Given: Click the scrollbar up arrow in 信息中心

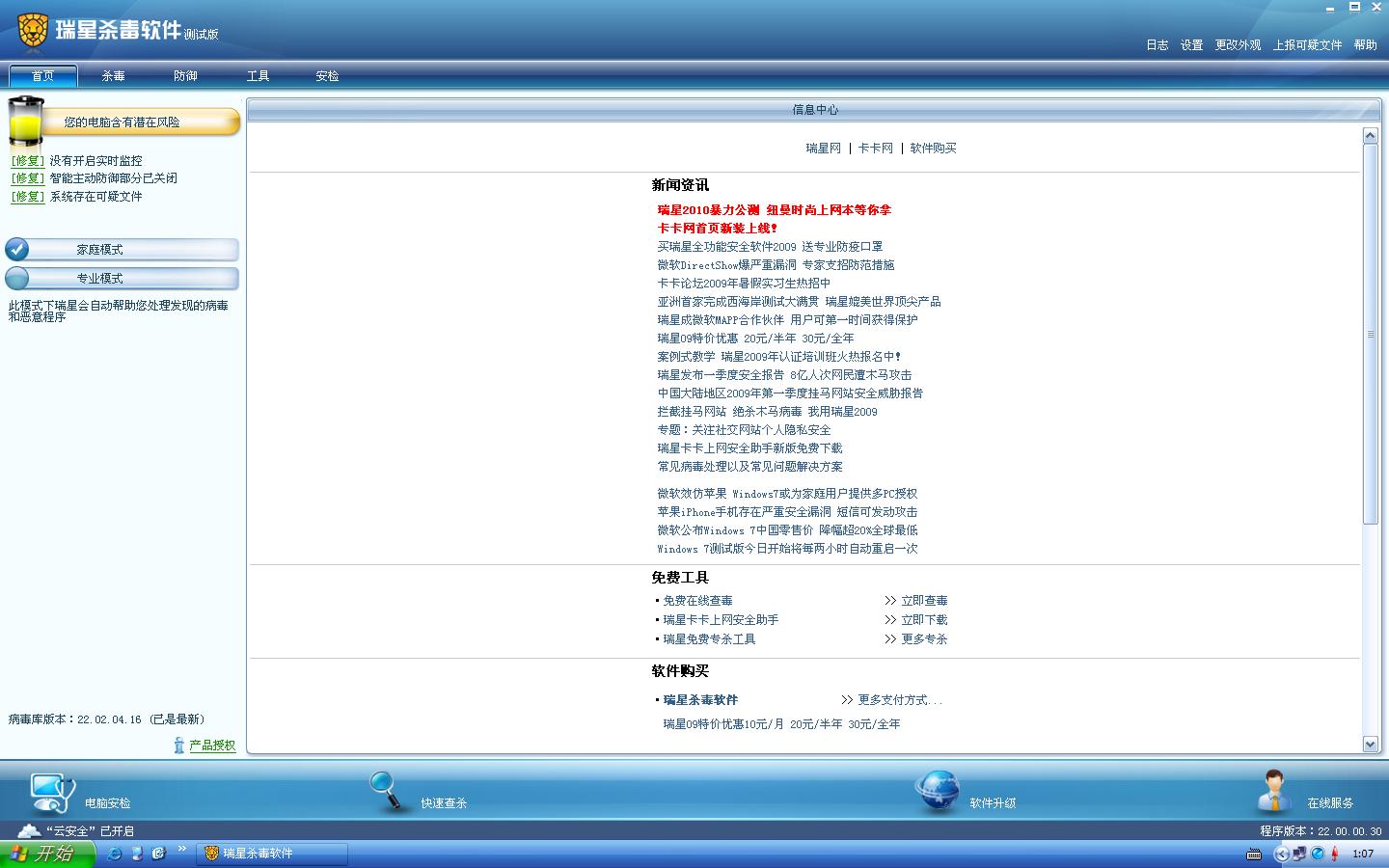Looking at the screenshot, I should click(1370, 136).
